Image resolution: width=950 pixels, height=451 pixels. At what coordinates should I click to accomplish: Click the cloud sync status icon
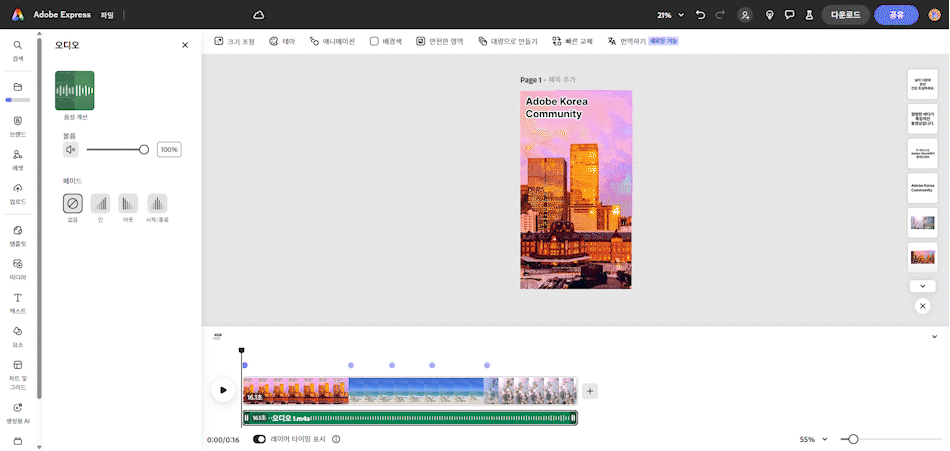(x=259, y=15)
